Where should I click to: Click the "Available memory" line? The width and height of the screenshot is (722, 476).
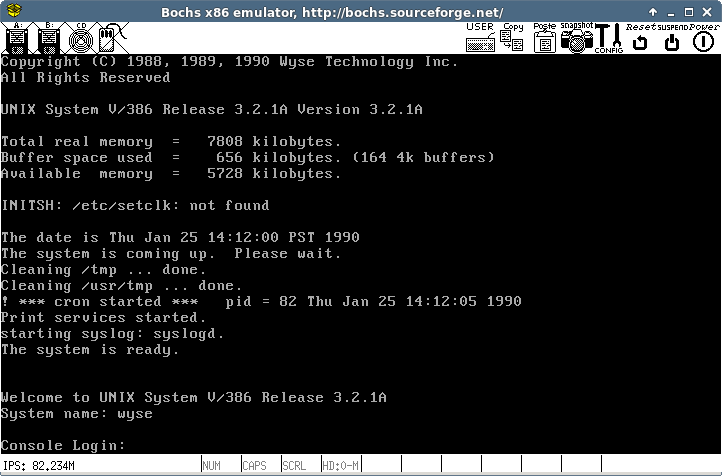pyautogui.click(x=171, y=174)
